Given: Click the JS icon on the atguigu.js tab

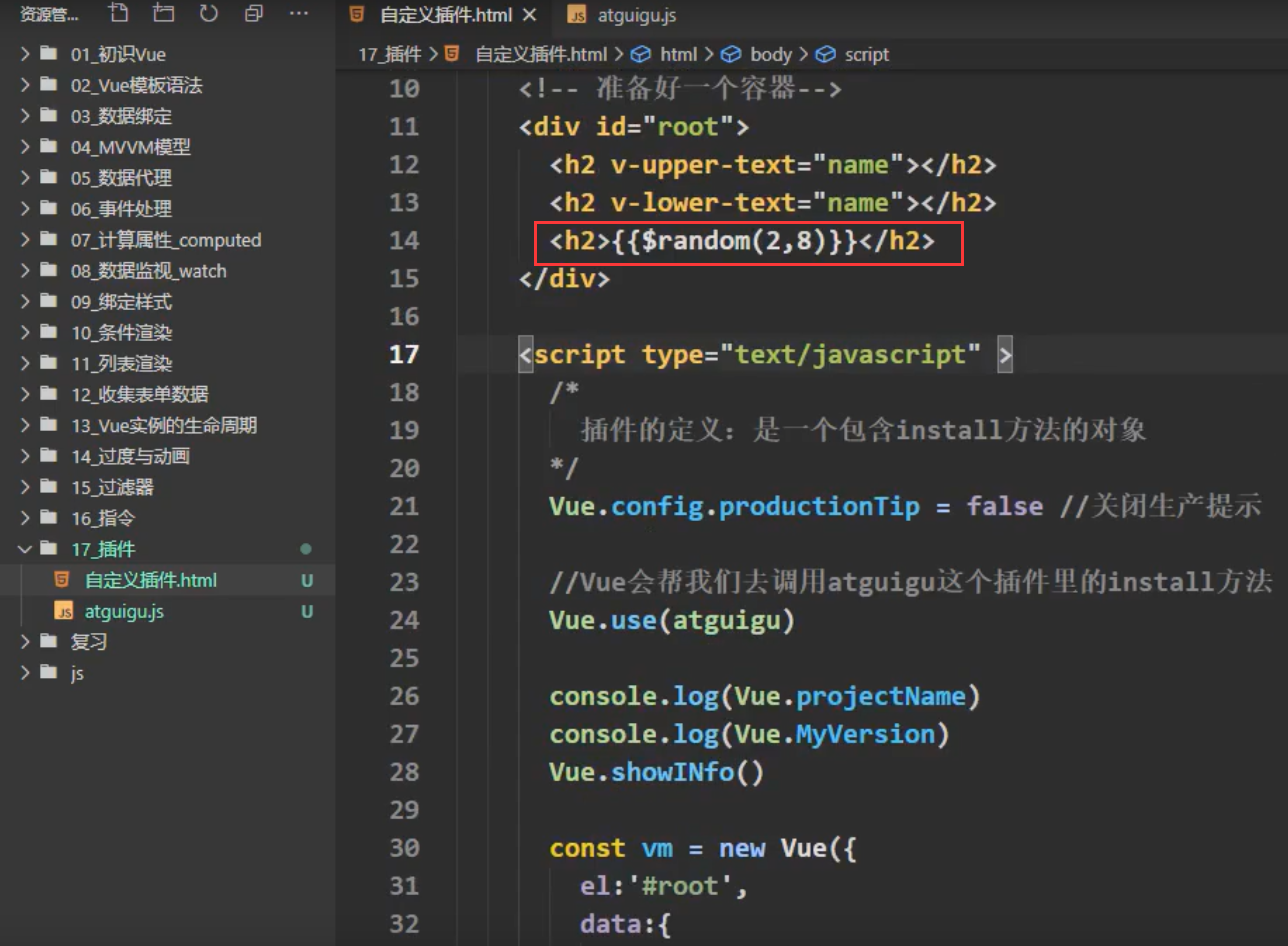Looking at the screenshot, I should tap(577, 15).
